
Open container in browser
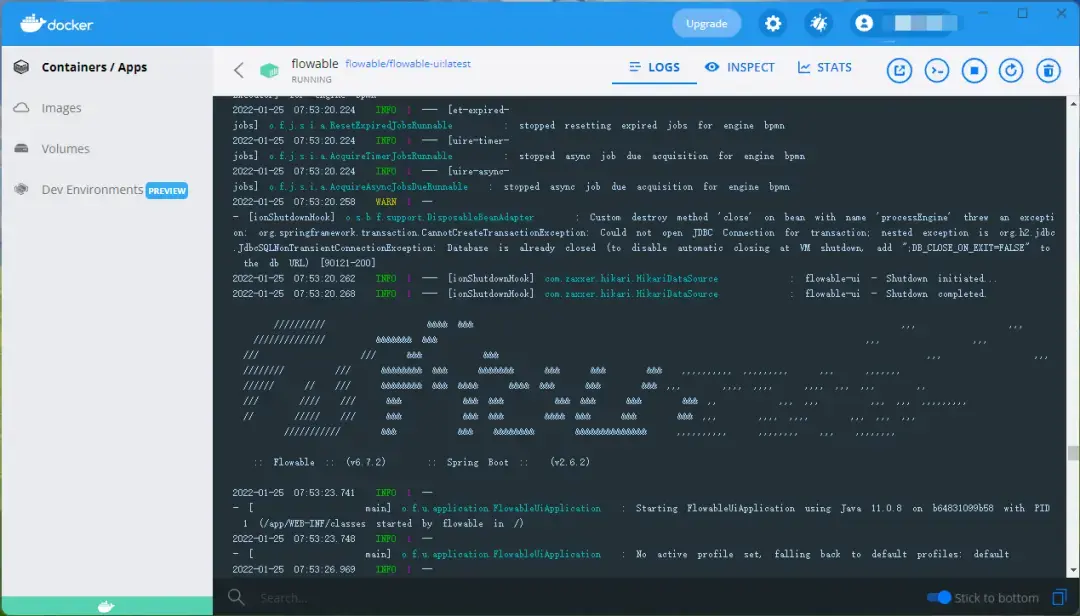[901, 70]
